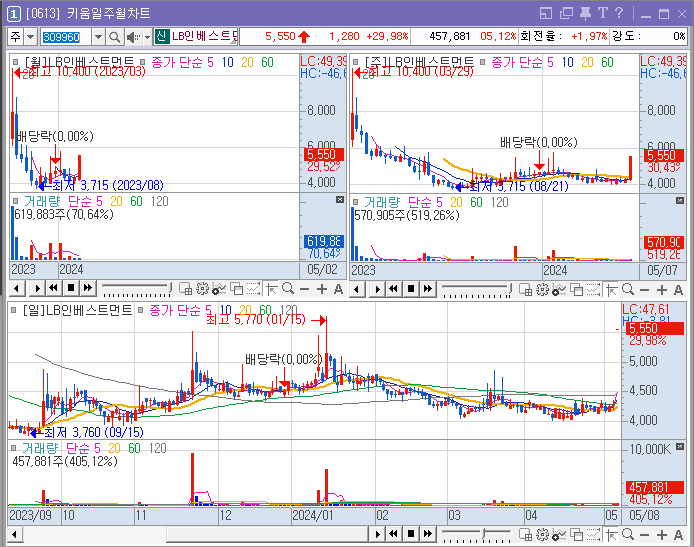The width and height of the screenshot is (694, 547).
Task: Click the stock name 'LB인베스트먼트' in top bar
Action: [204, 36]
